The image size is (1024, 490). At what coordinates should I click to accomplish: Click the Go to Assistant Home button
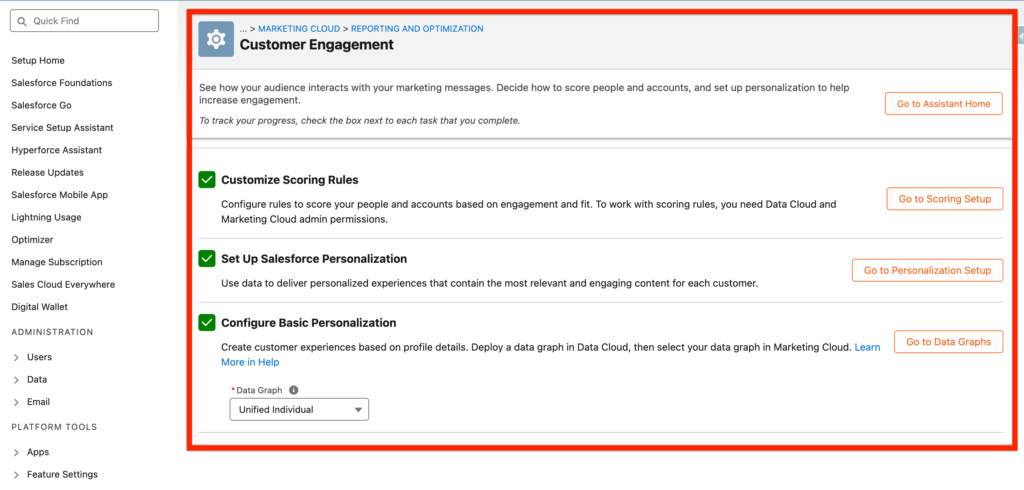click(943, 104)
